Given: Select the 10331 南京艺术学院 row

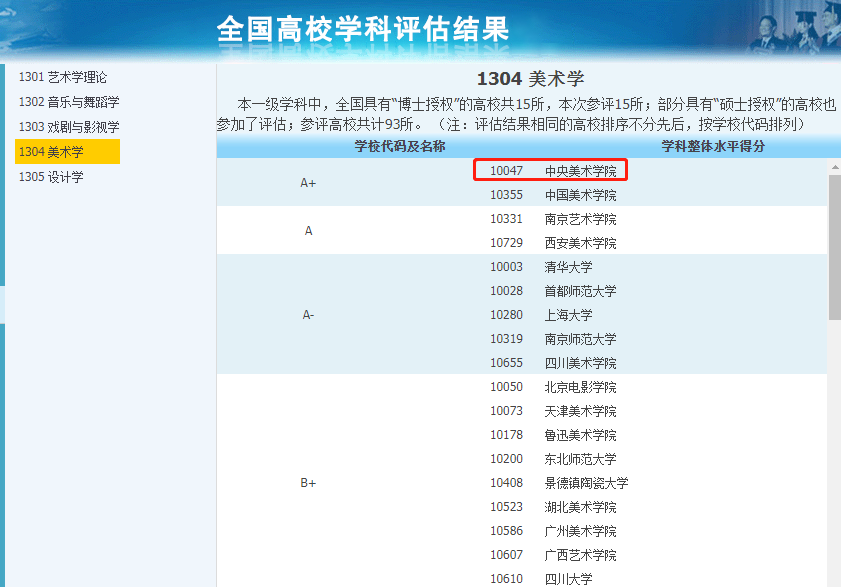Looking at the screenshot, I should tap(553, 219).
